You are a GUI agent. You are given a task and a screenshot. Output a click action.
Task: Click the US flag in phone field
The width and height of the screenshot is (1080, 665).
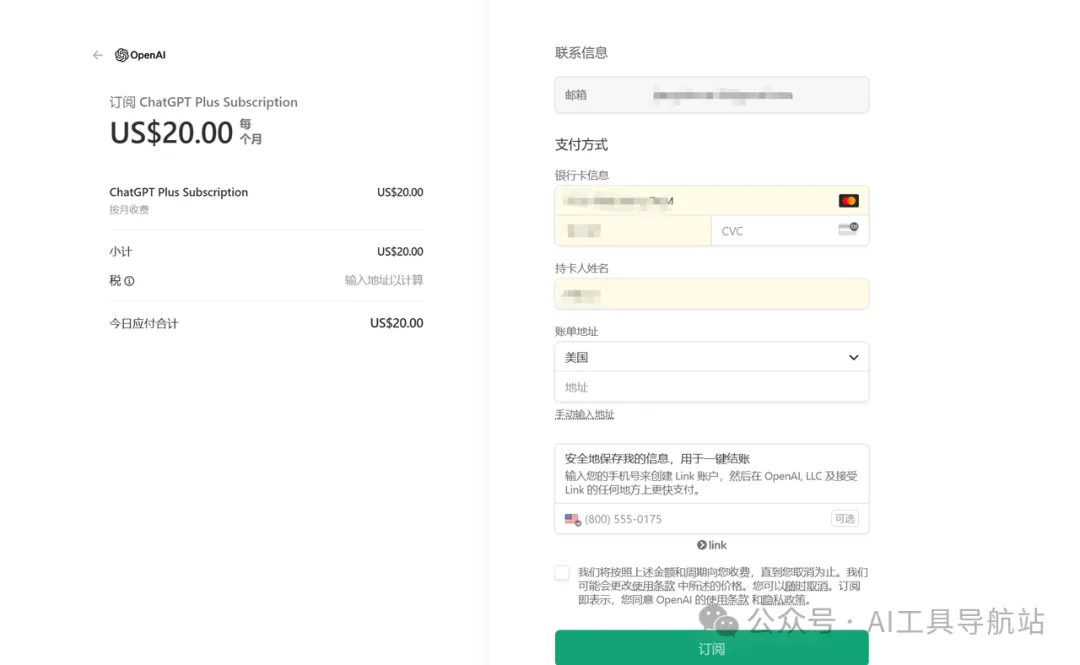coord(572,519)
